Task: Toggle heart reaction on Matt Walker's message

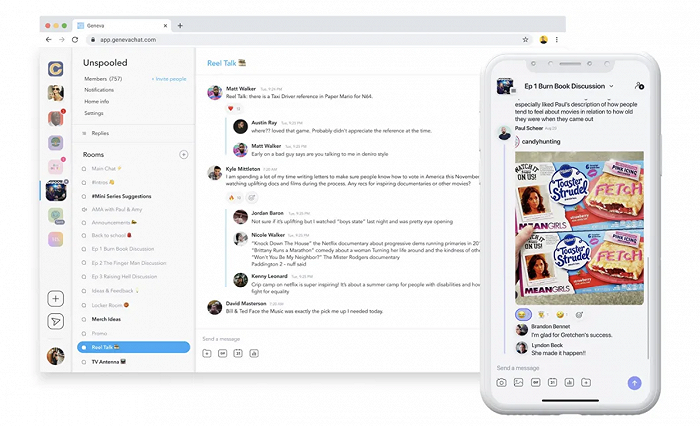Action: click(x=234, y=109)
